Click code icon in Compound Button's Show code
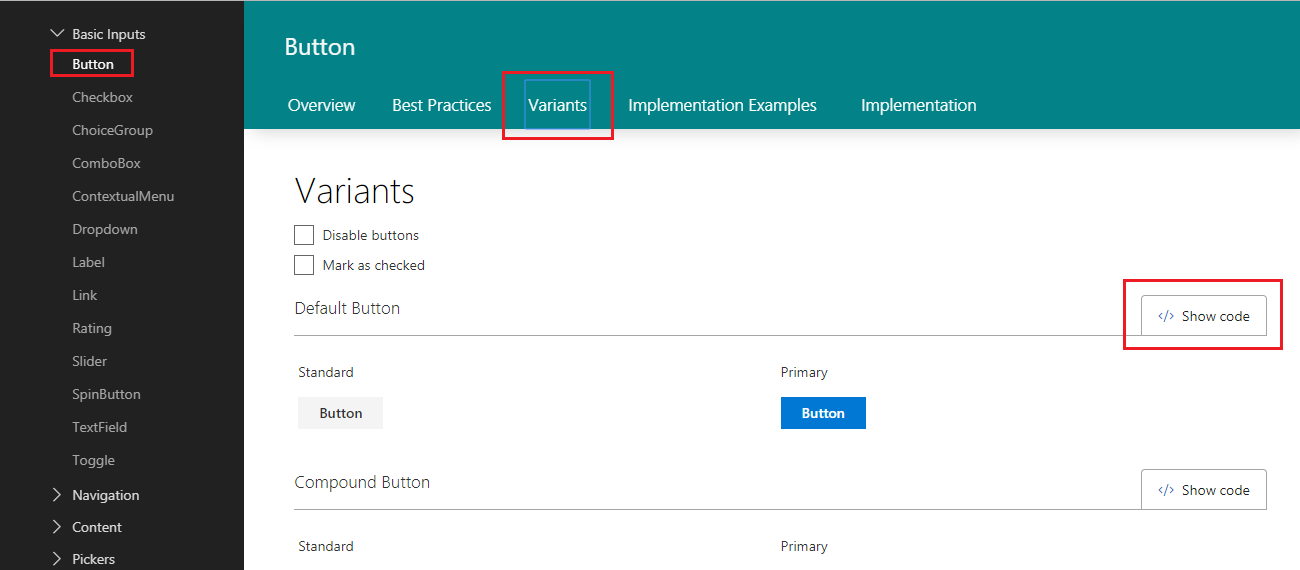The height and width of the screenshot is (570, 1300). (1166, 490)
